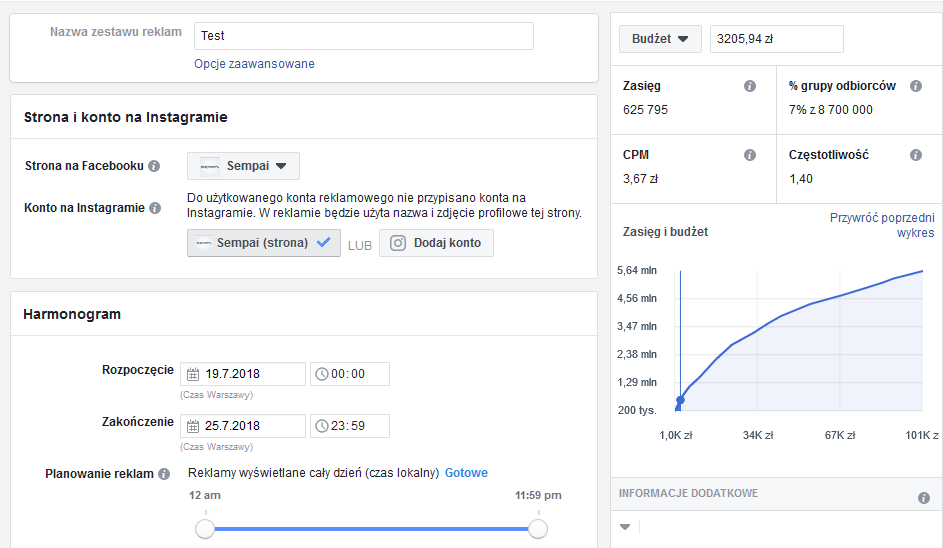This screenshot has width=943, height=548.
Task: Click info icon next to % grupy odbiorców
Action: [x=916, y=86]
